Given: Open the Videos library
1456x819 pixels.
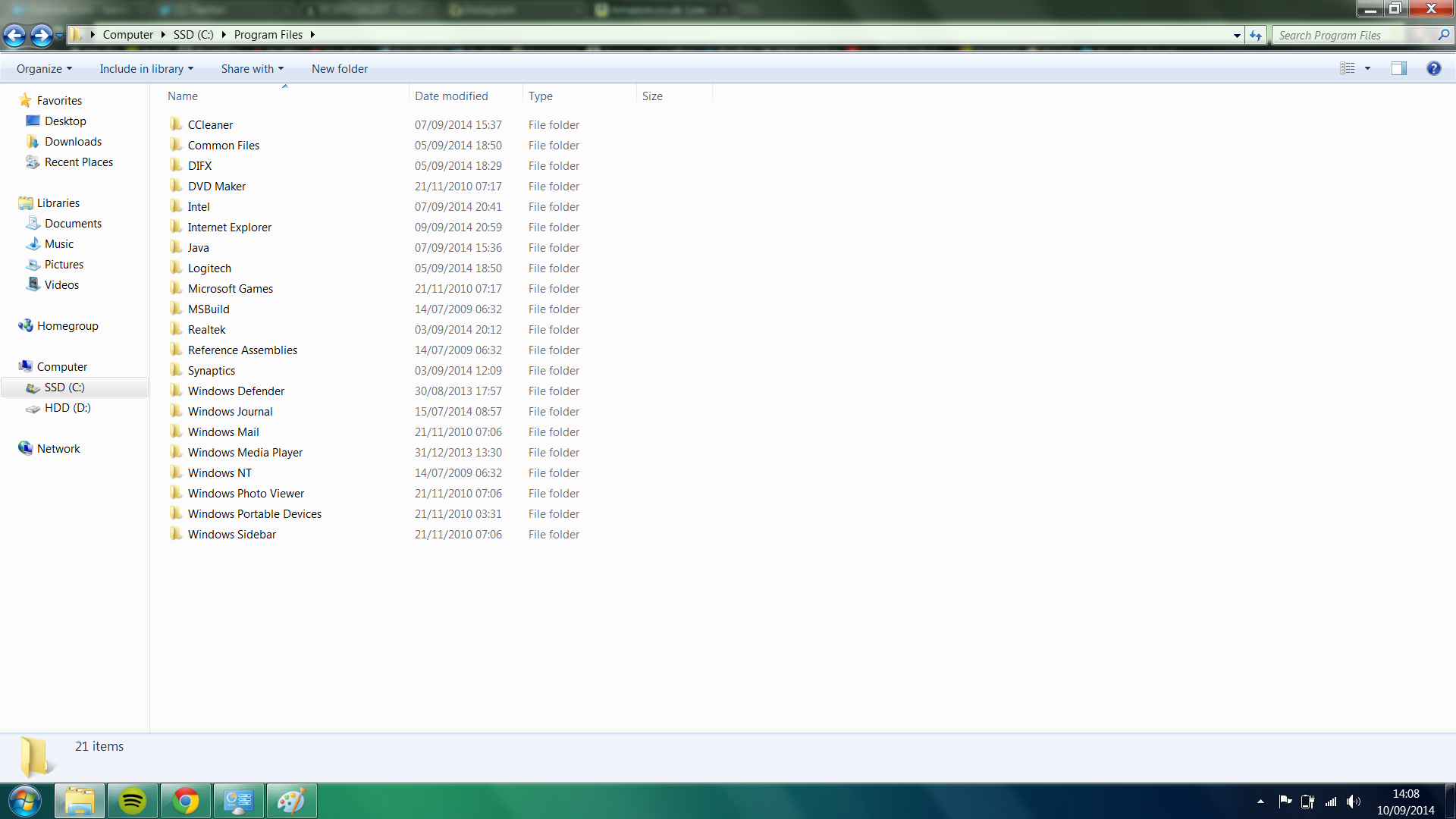Looking at the screenshot, I should pyautogui.click(x=53, y=285).
